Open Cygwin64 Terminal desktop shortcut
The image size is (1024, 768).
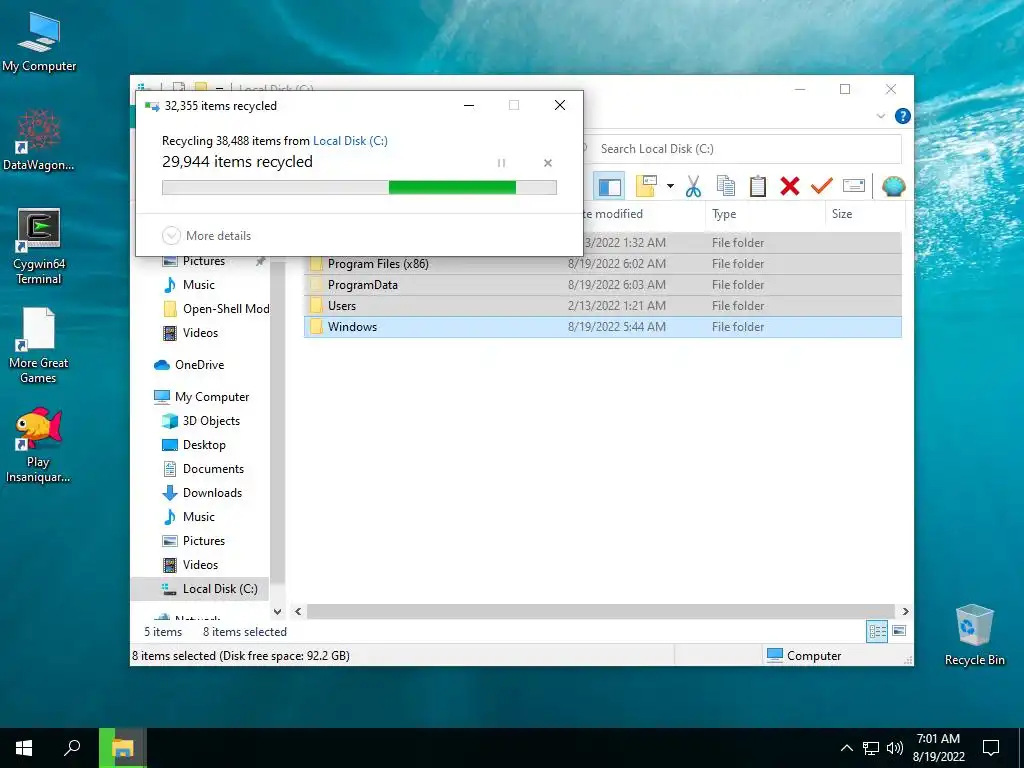coord(39,247)
